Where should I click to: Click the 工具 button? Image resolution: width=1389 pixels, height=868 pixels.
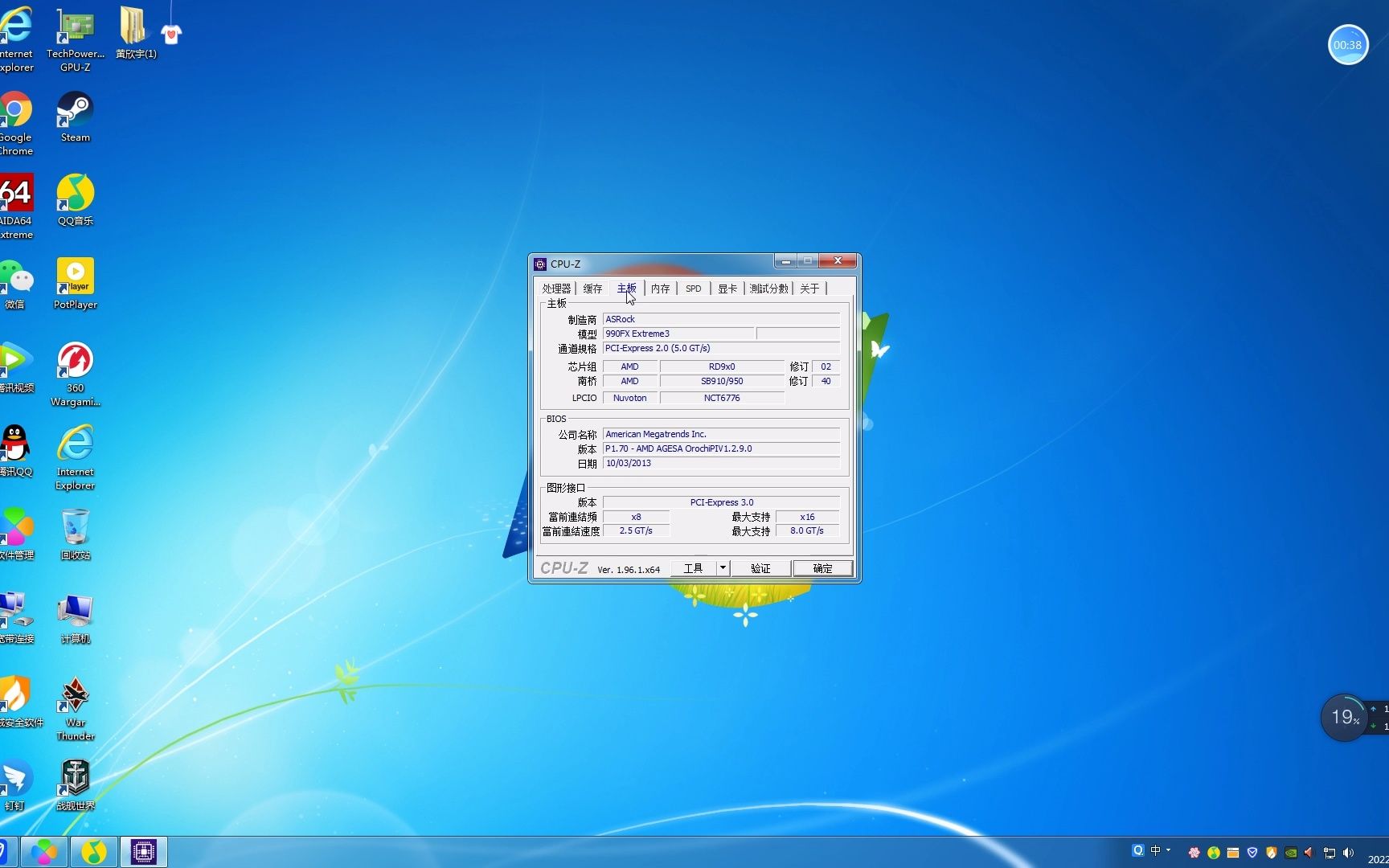pyautogui.click(x=693, y=568)
